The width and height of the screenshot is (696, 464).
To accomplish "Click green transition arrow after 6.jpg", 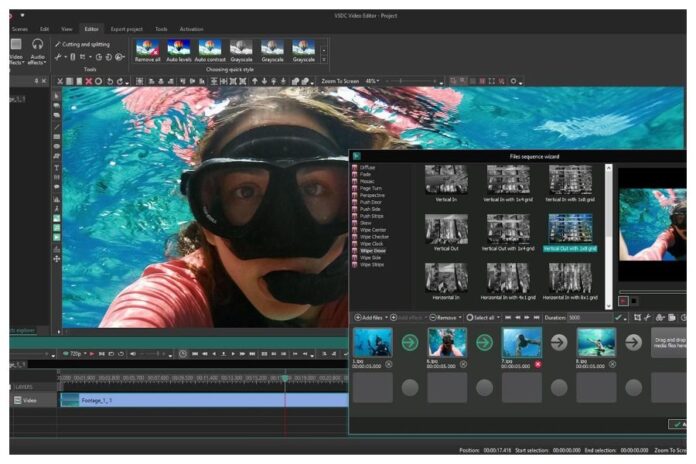I will point(484,342).
